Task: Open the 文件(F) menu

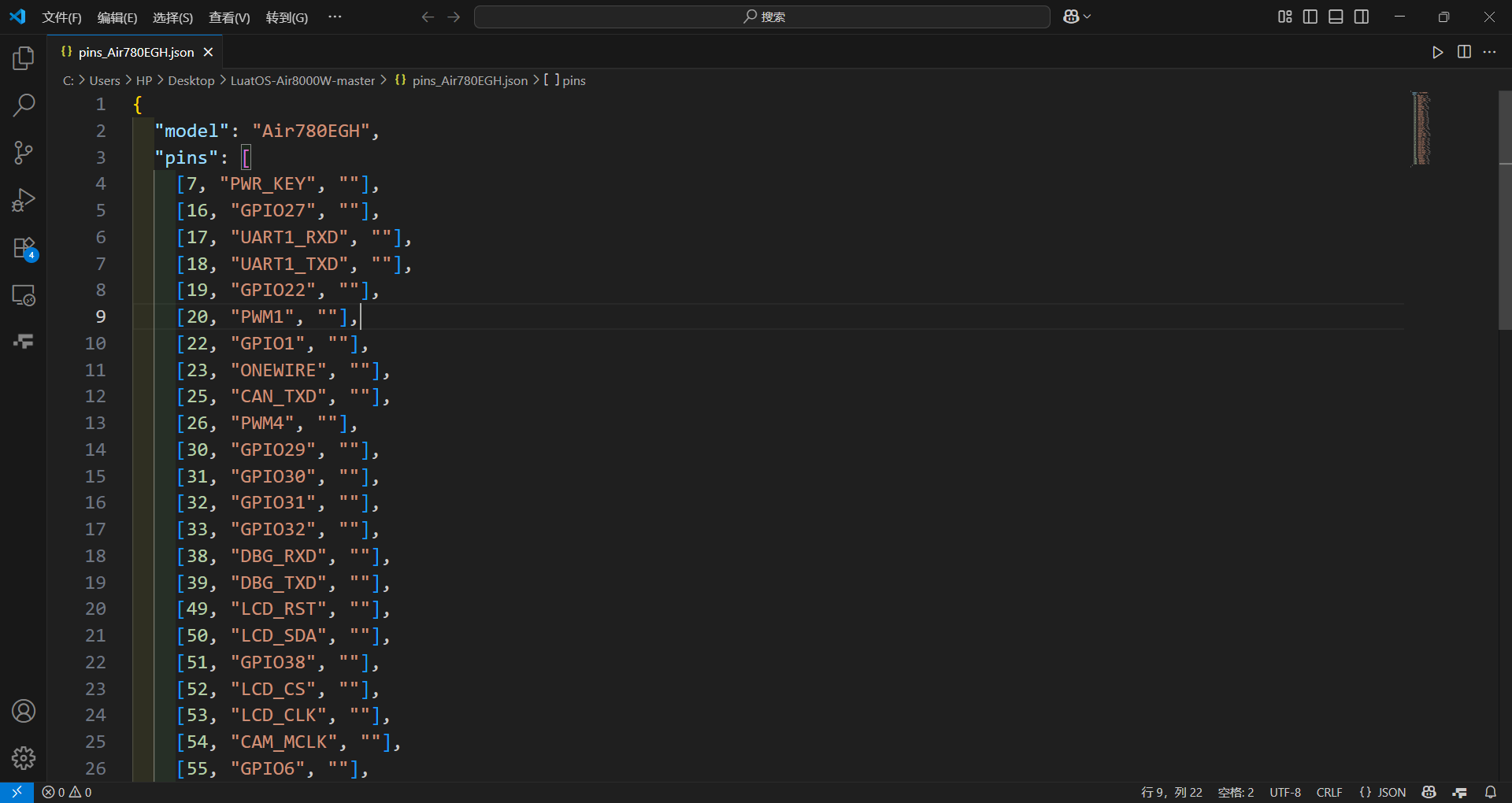Action: point(61,17)
